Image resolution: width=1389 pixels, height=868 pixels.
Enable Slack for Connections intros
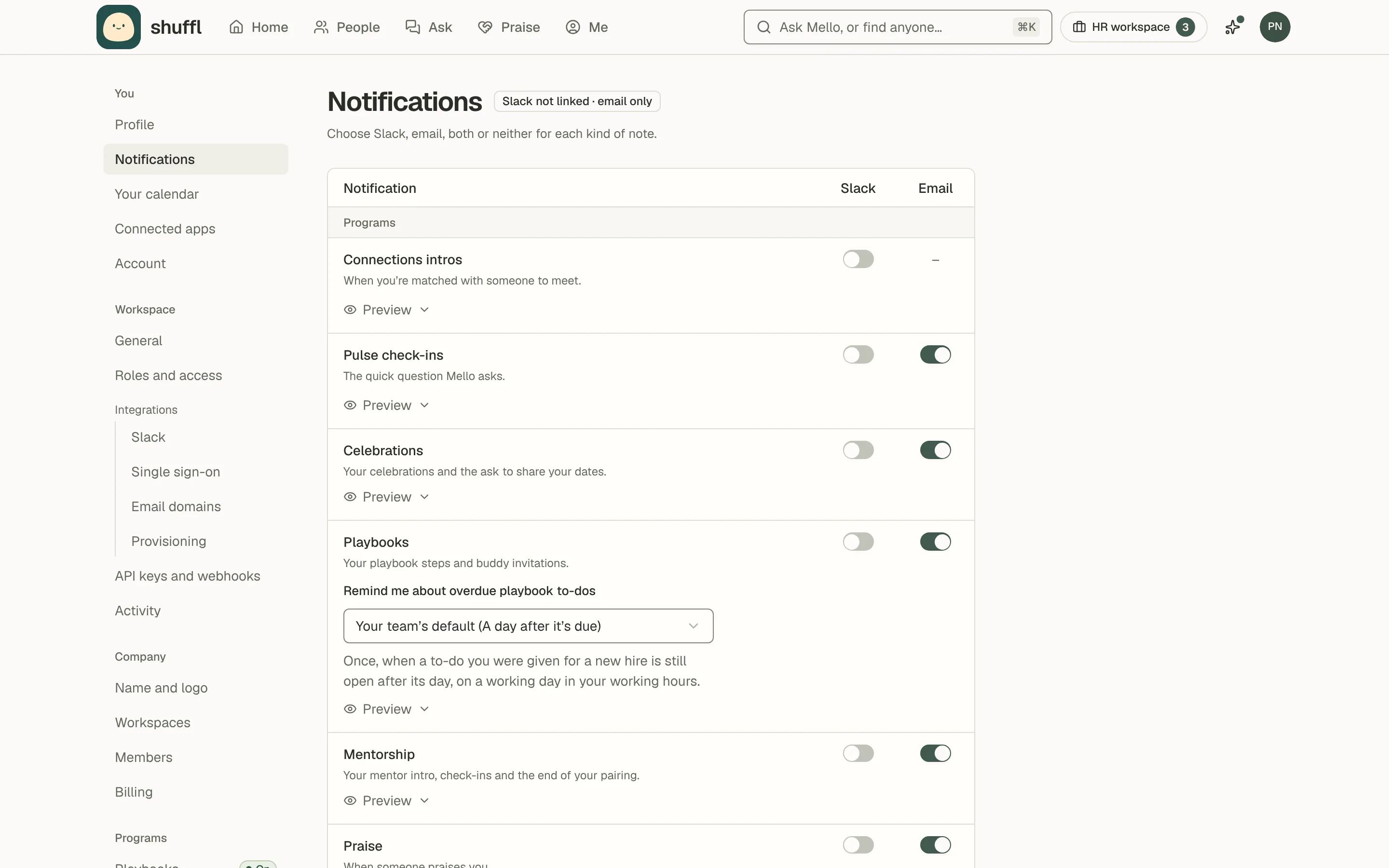858,259
